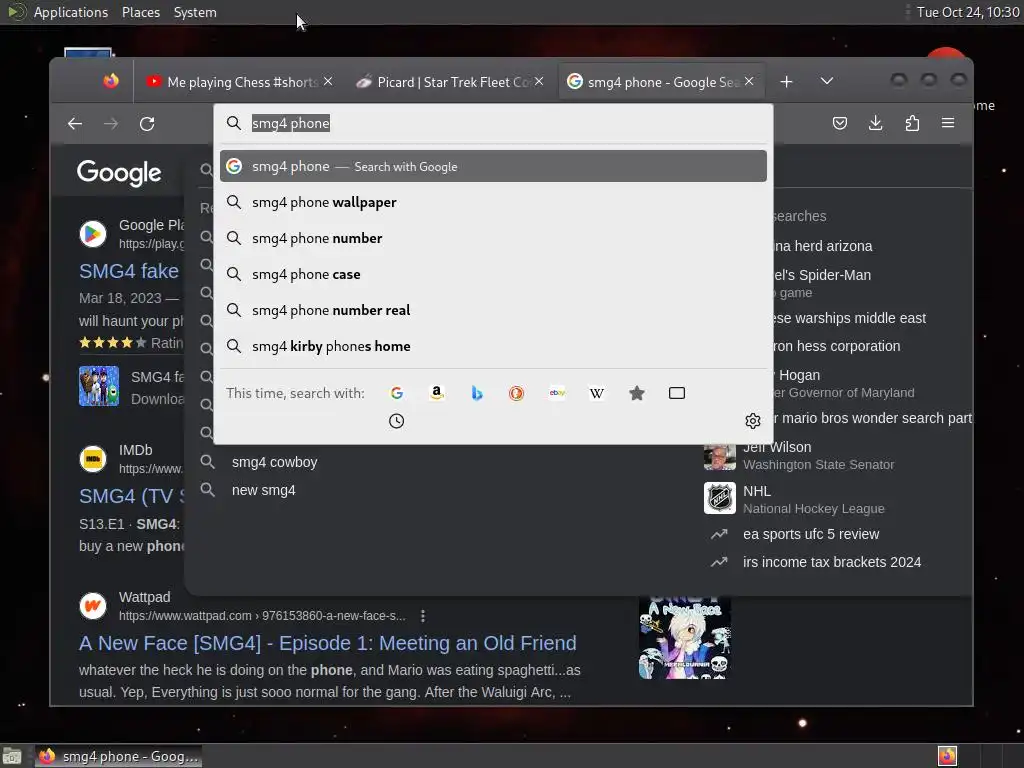Viewport: 1024px width, 768px height.
Task: Open the Firefox application menu
Action: click(948, 123)
